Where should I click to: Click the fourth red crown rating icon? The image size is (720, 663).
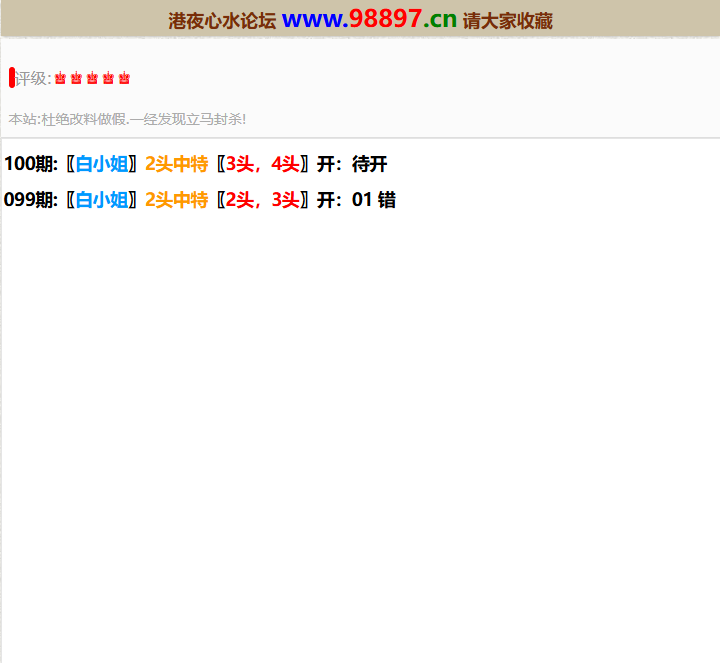108,78
